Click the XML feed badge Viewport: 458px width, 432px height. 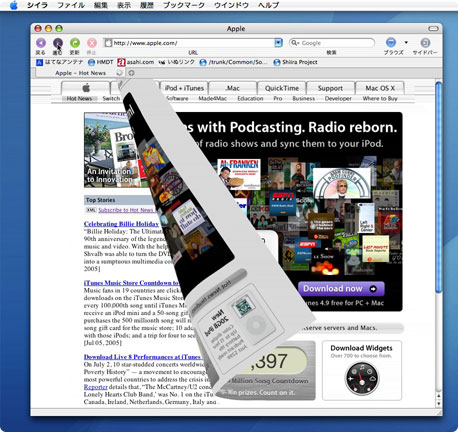pyautogui.click(x=91, y=210)
